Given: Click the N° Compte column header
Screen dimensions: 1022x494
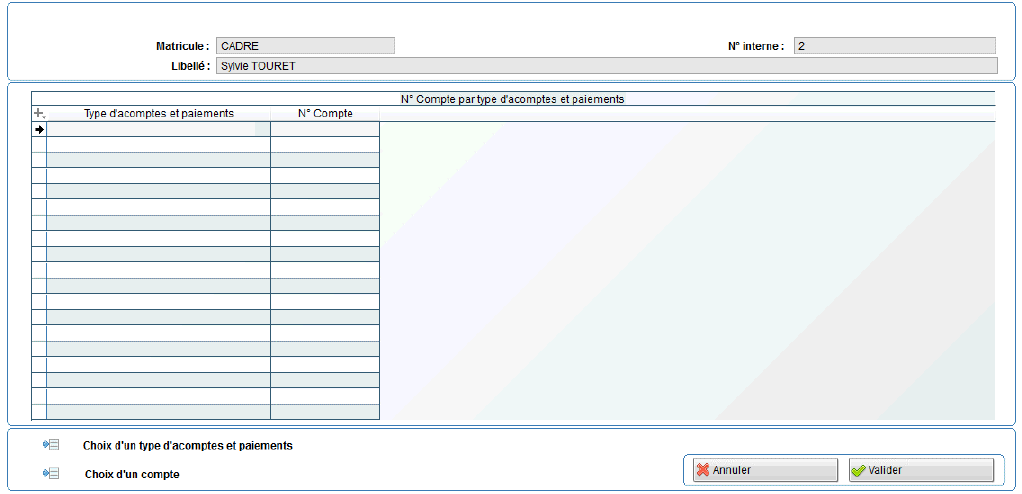Looking at the screenshot, I should tap(325, 113).
